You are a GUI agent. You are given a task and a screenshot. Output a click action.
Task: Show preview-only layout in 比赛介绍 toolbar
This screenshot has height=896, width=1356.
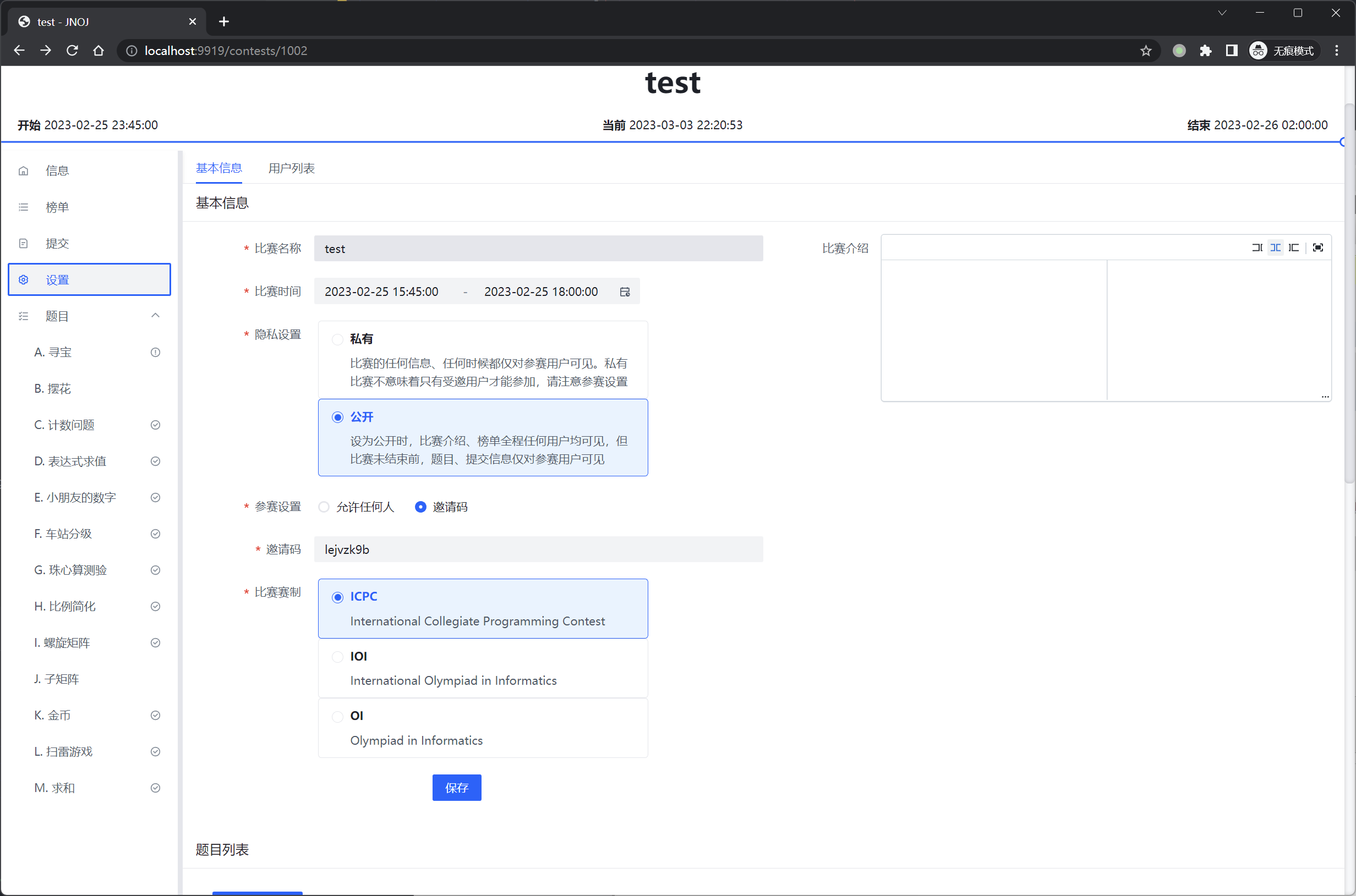tap(1294, 248)
